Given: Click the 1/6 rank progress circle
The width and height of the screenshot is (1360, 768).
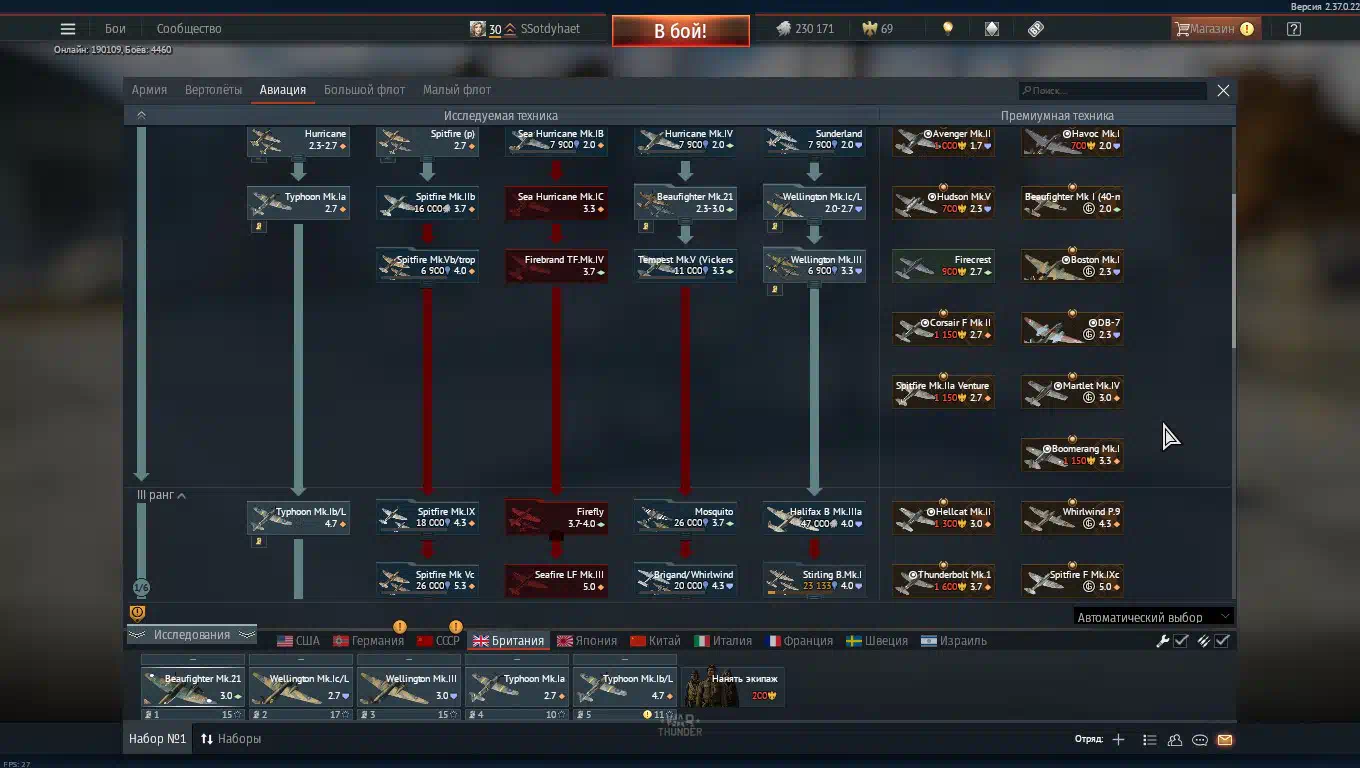Looking at the screenshot, I should click(x=141, y=588).
